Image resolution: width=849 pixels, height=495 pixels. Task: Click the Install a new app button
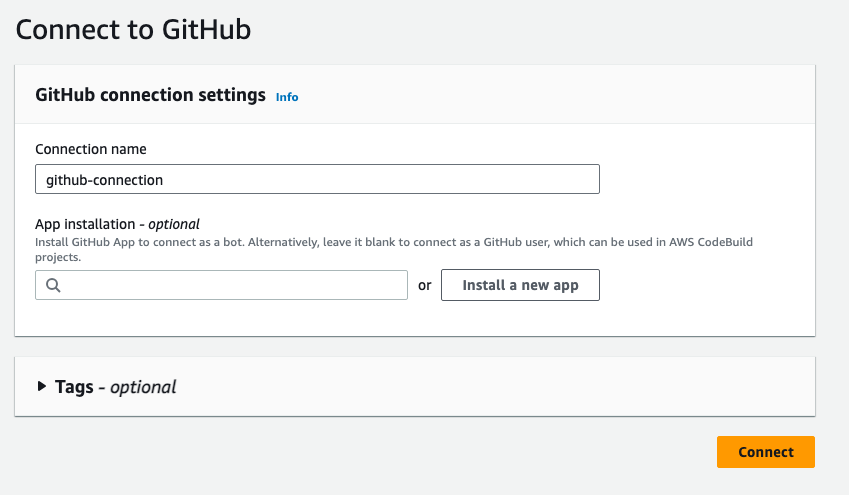(520, 285)
